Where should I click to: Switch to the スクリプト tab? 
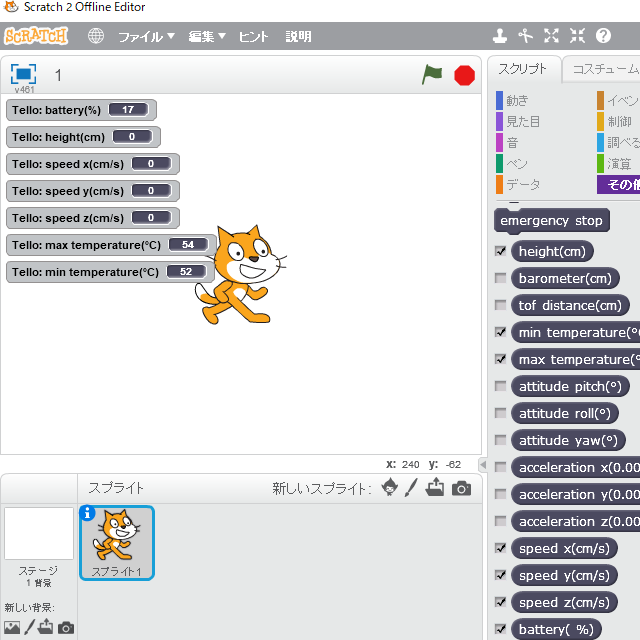click(x=523, y=69)
